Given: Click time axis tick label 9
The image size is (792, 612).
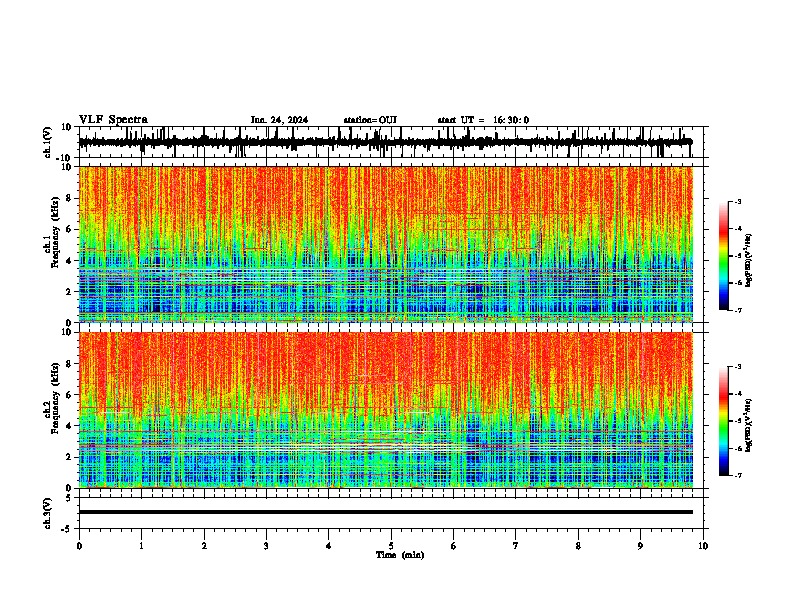Looking at the screenshot, I should [x=640, y=546].
